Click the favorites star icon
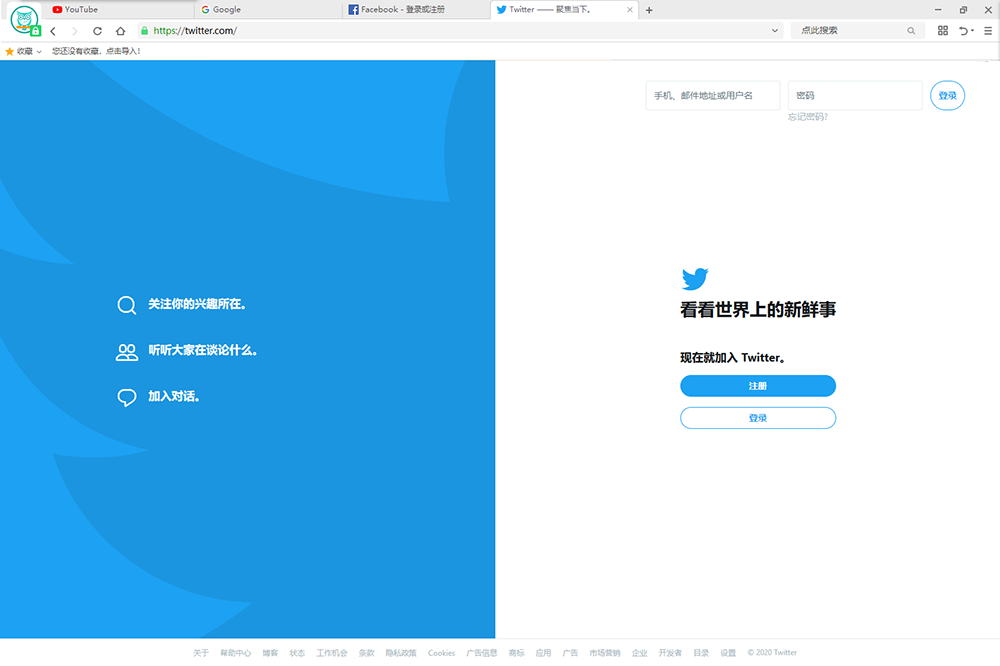Image resolution: width=1000 pixels, height=666 pixels. (x=10, y=51)
